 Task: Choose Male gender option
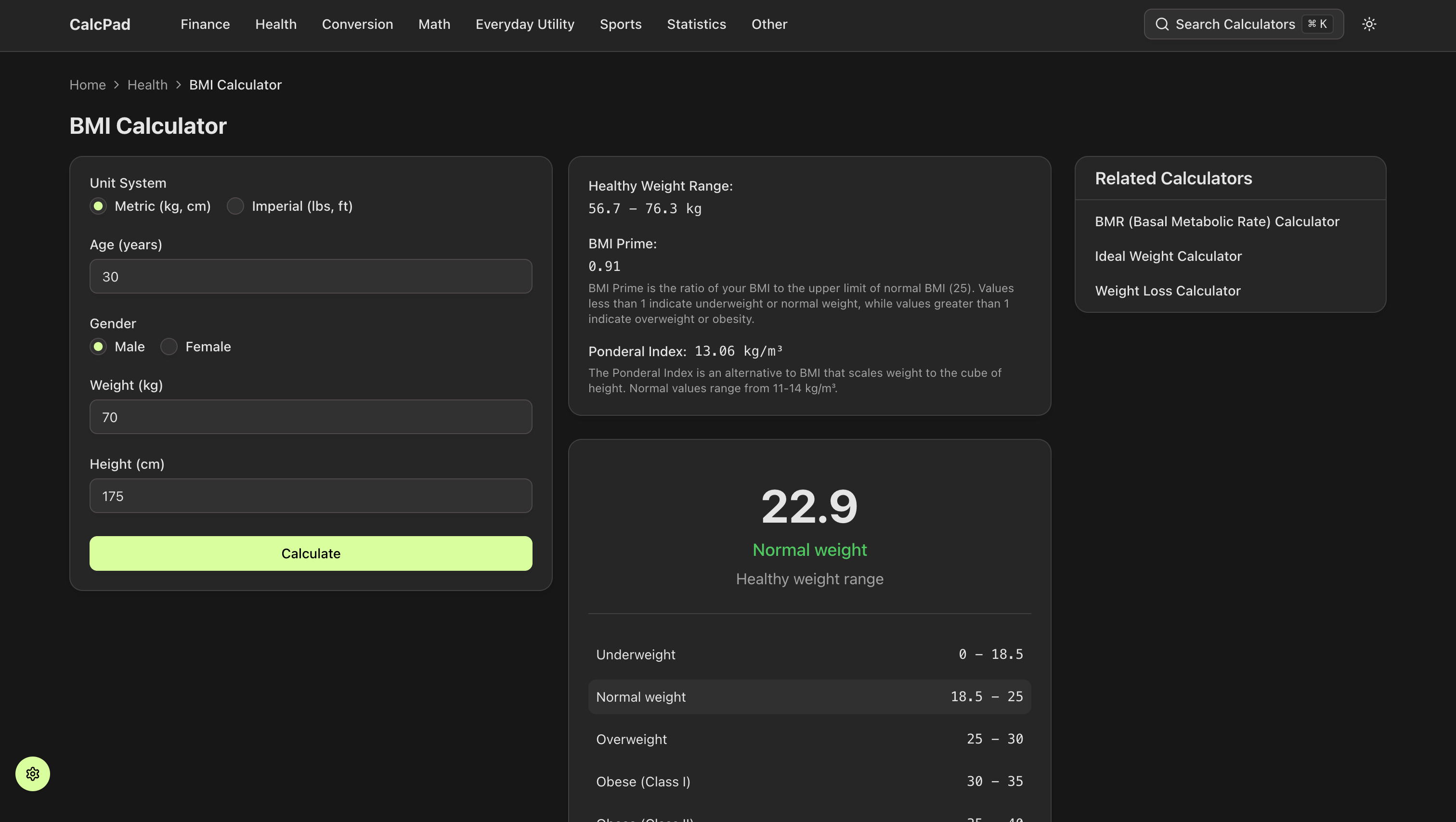(x=98, y=347)
